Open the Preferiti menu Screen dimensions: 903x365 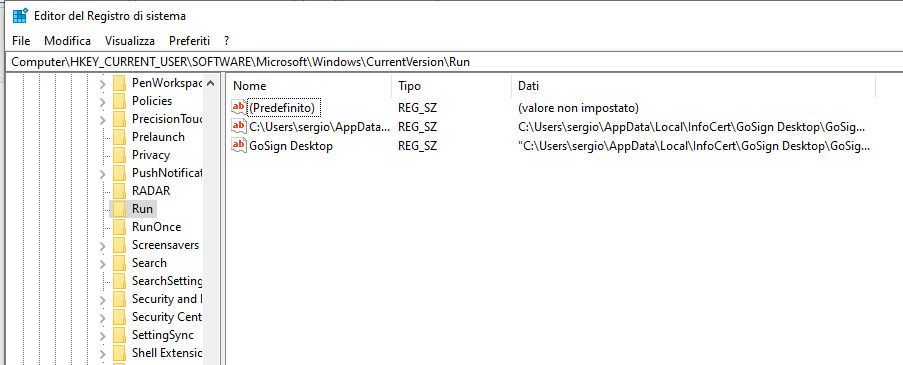click(x=189, y=41)
